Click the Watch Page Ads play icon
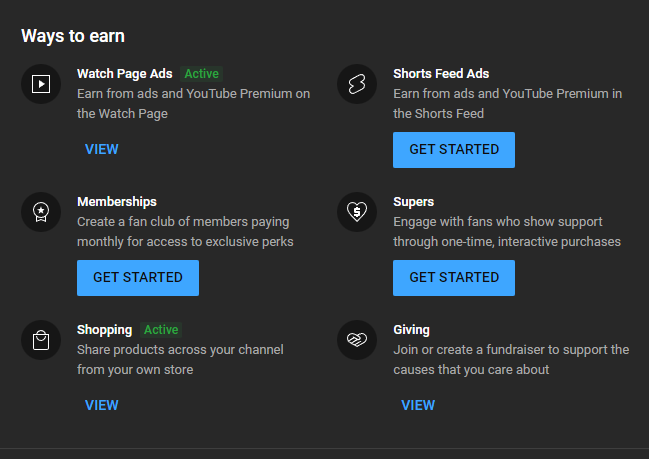 [41, 84]
